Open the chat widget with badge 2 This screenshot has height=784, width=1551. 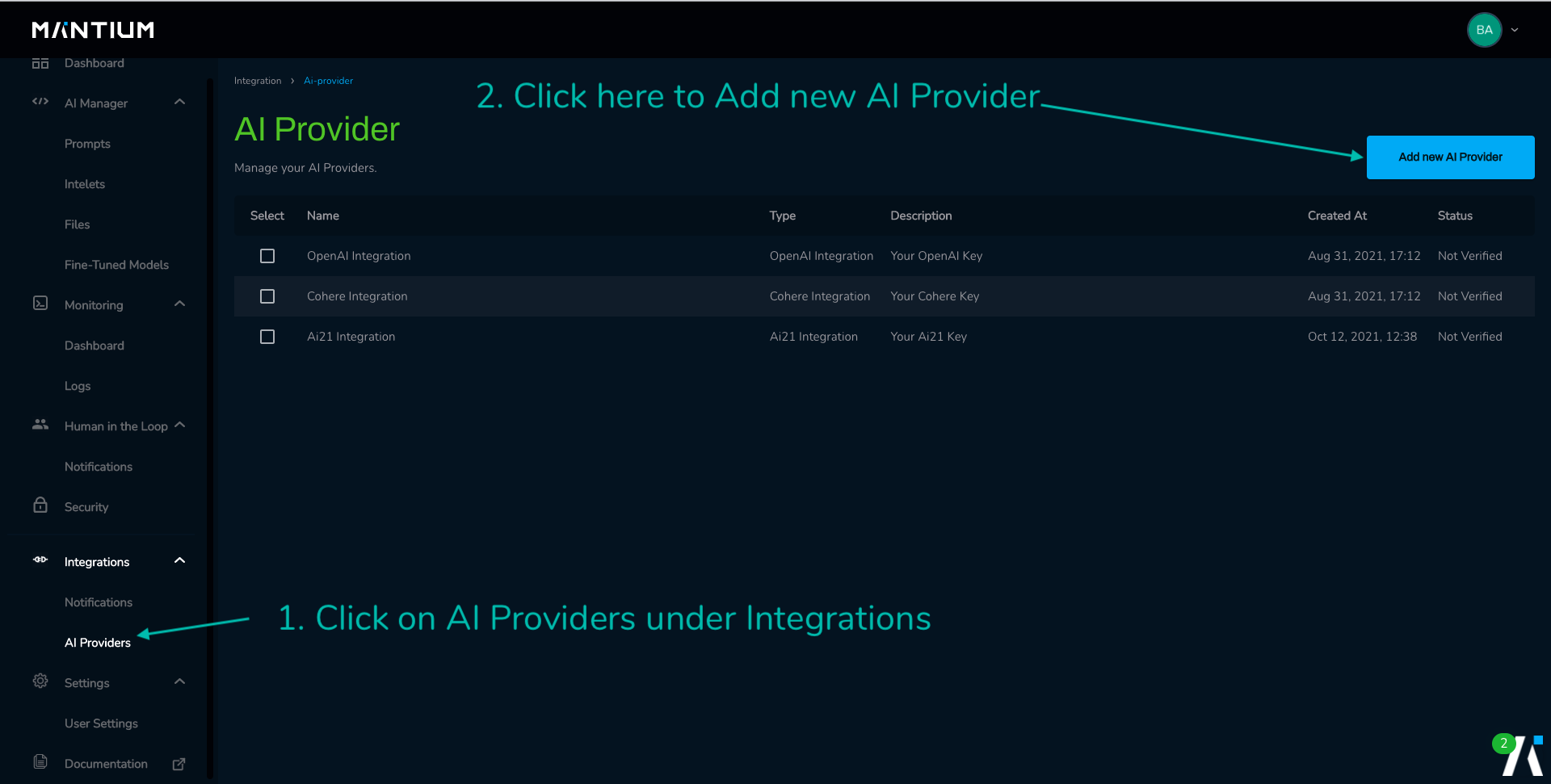coord(1519,755)
